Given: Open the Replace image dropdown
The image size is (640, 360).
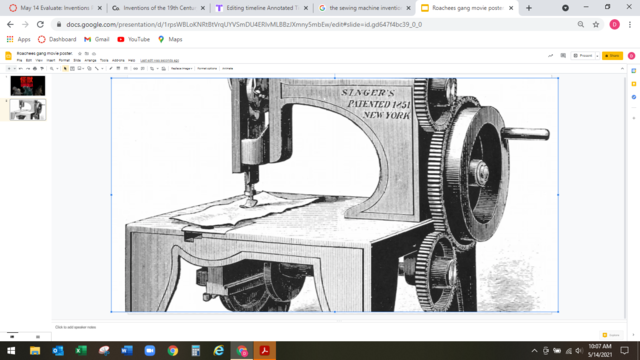Looking at the screenshot, I should point(181,69).
